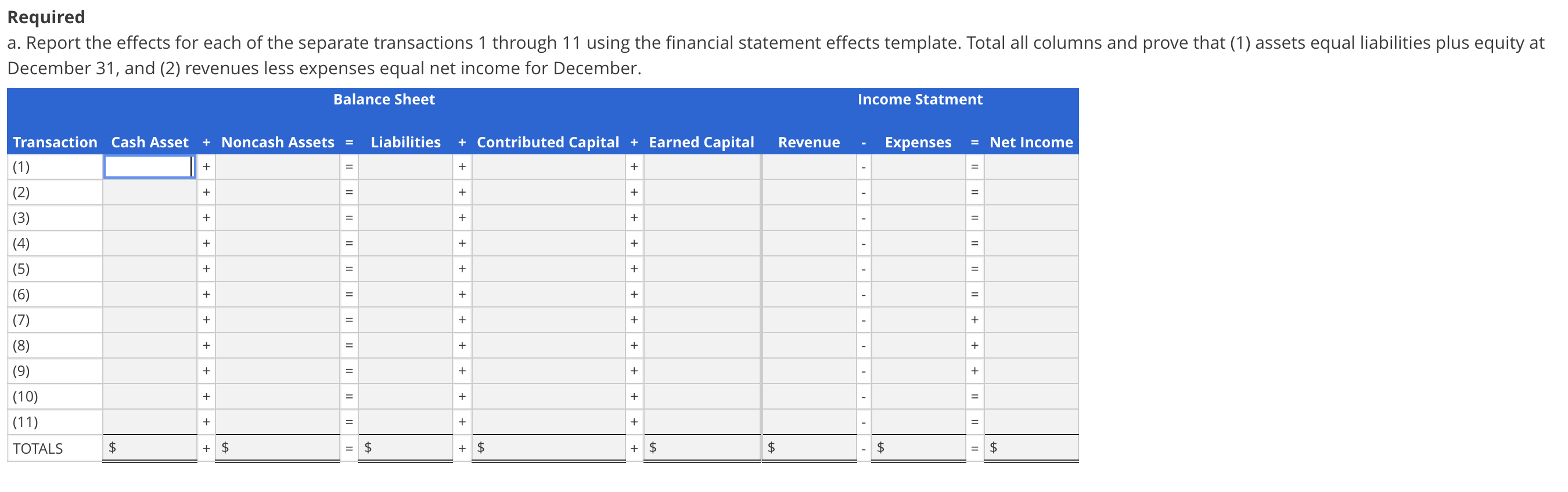Click the Cash Asset input for transaction 9
1568x492 pixels.
(149, 370)
